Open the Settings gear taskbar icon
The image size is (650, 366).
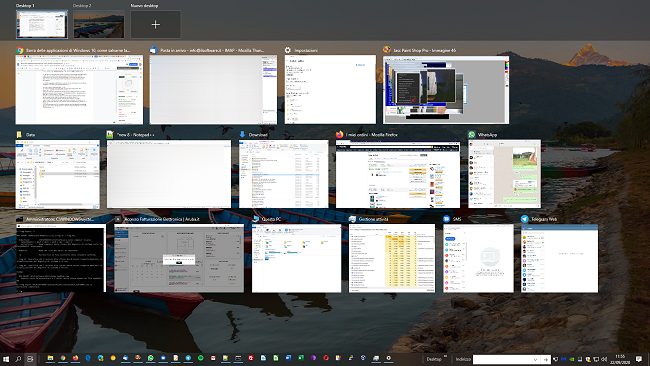point(388,359)
